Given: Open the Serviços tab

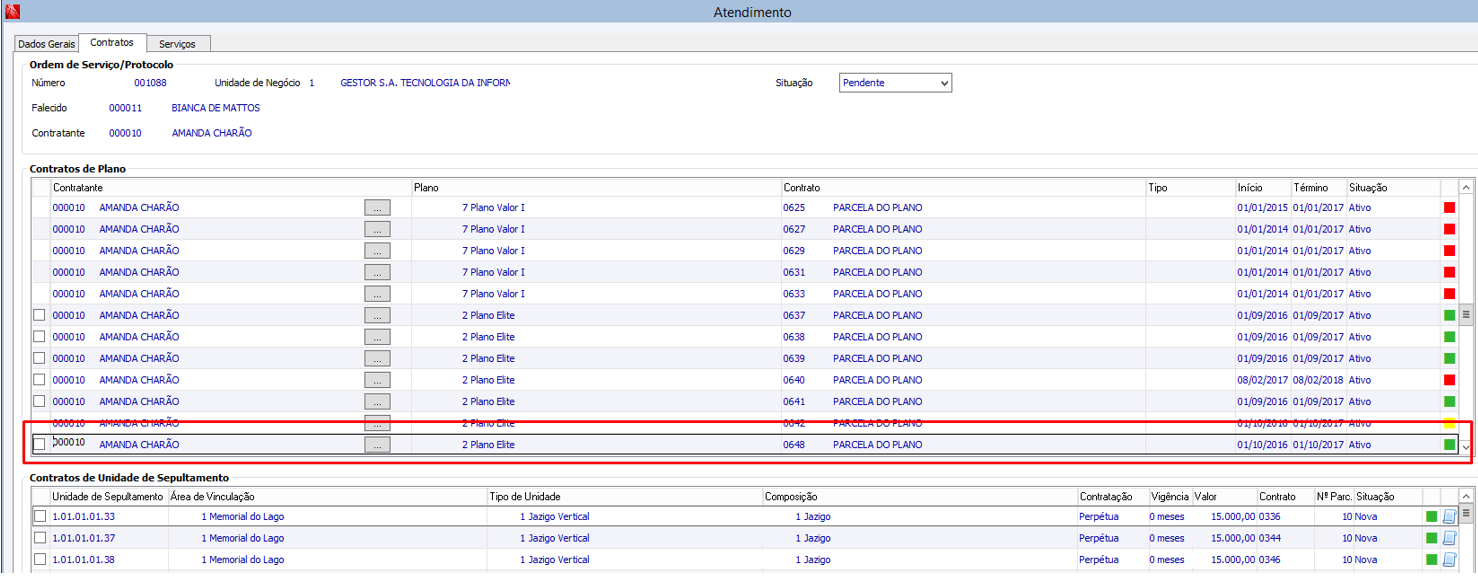Looking at the screenshot, I should point(178,44).
